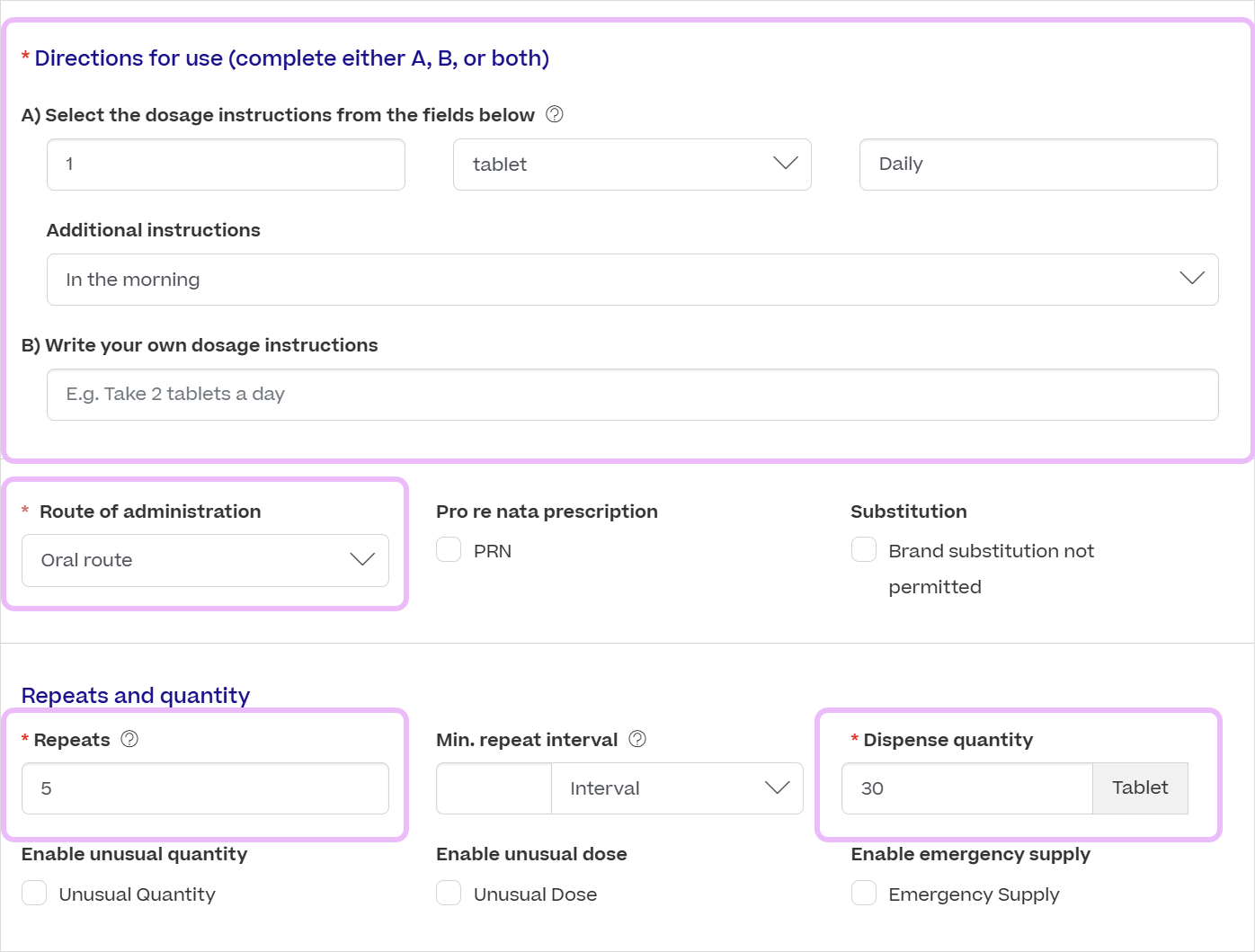Screen dimensions: 1255x952
Task: Toggle the Unusual Dose checkbox
Action: tap(449, 893)
